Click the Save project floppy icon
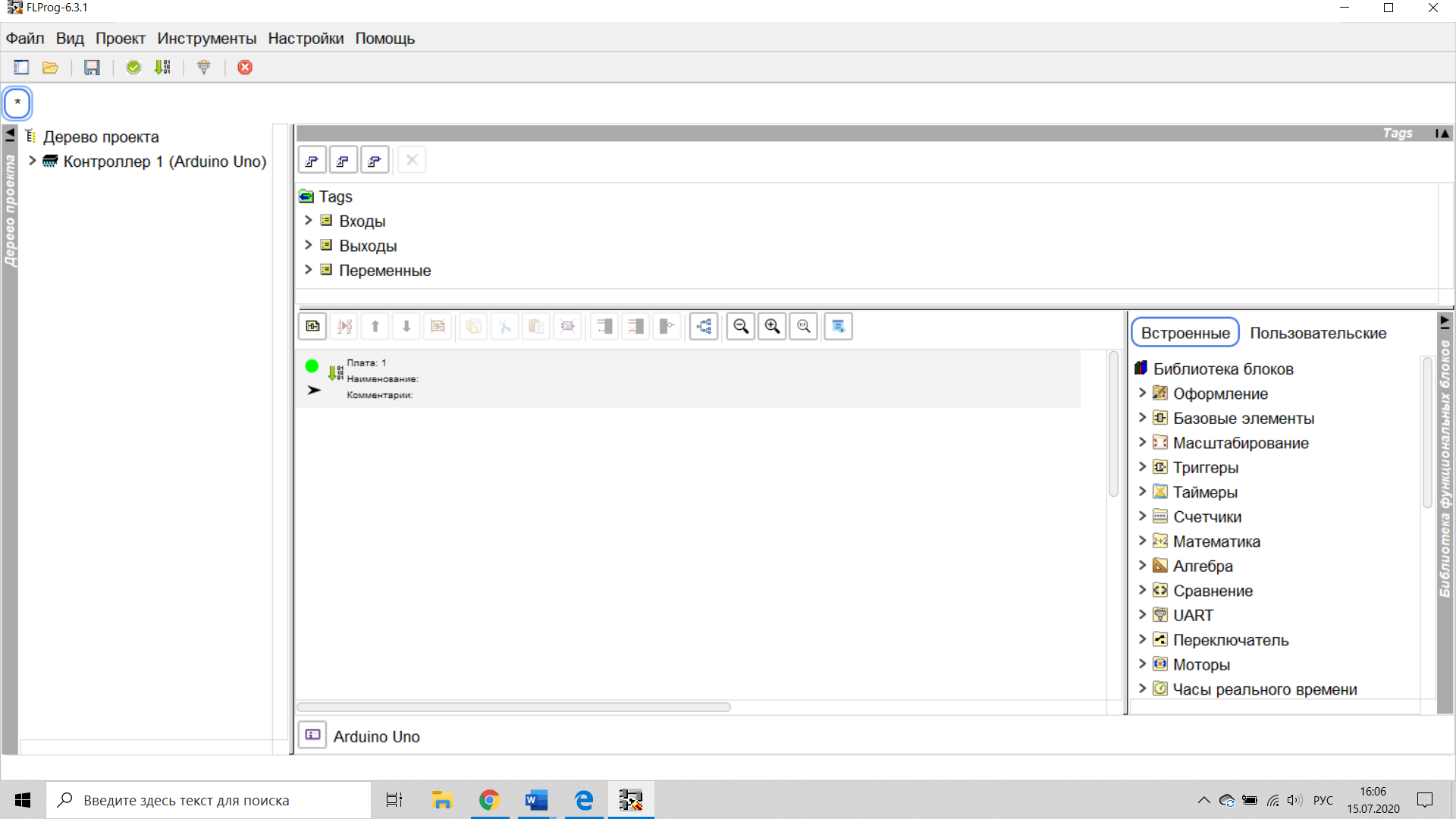1456x819 pixels. (92, 67)
